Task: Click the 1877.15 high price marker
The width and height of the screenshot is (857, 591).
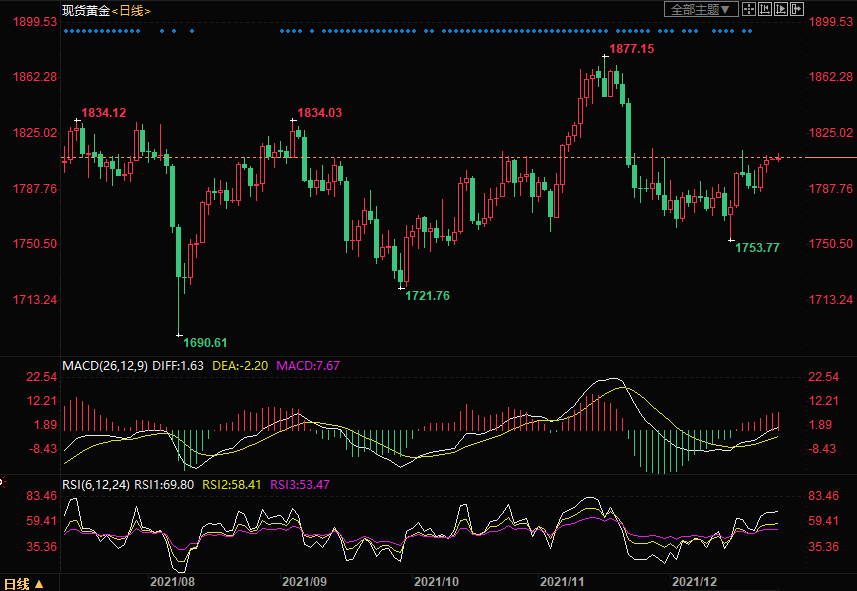Action: [632, 48]
